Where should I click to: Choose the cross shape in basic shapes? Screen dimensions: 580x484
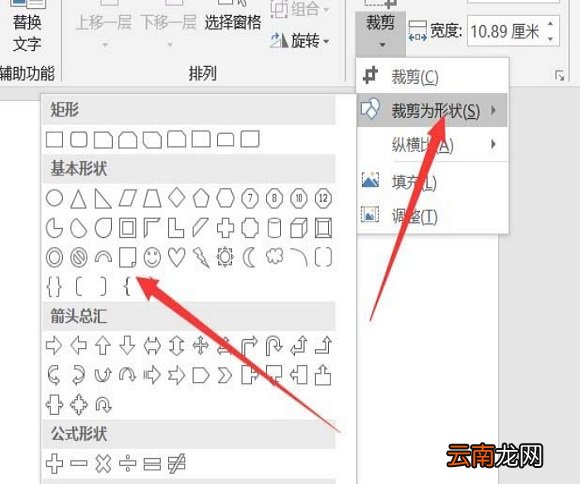(x=225, y=228)
